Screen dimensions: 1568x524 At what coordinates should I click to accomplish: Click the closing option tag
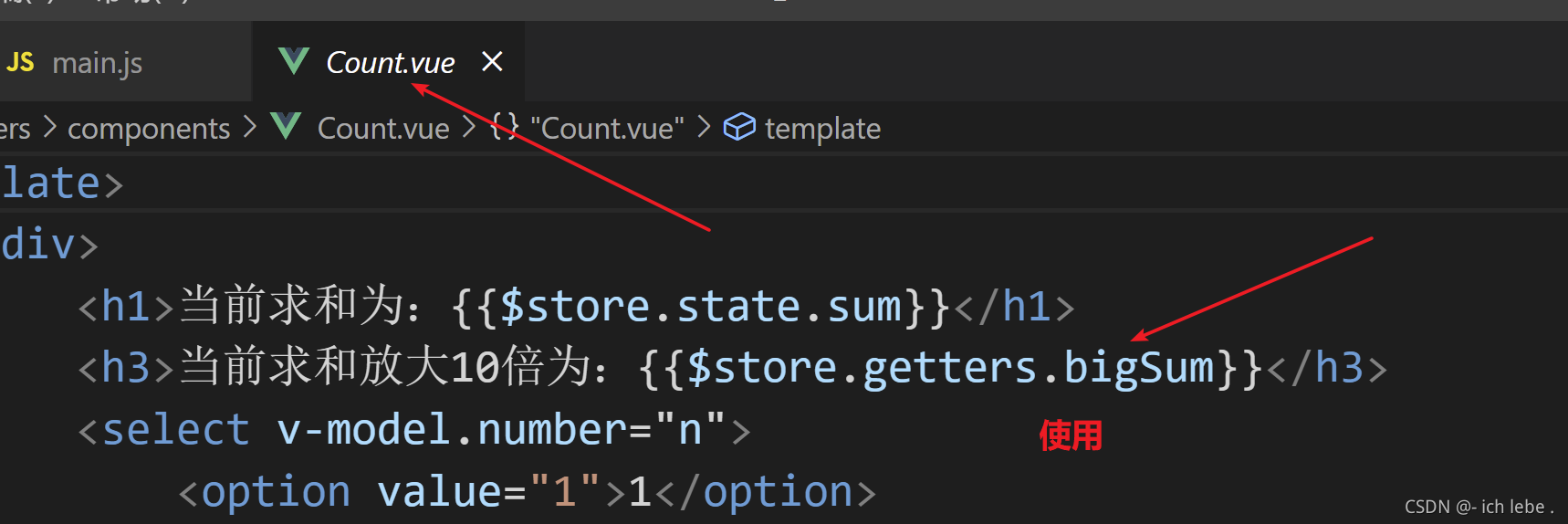[765, 492]
